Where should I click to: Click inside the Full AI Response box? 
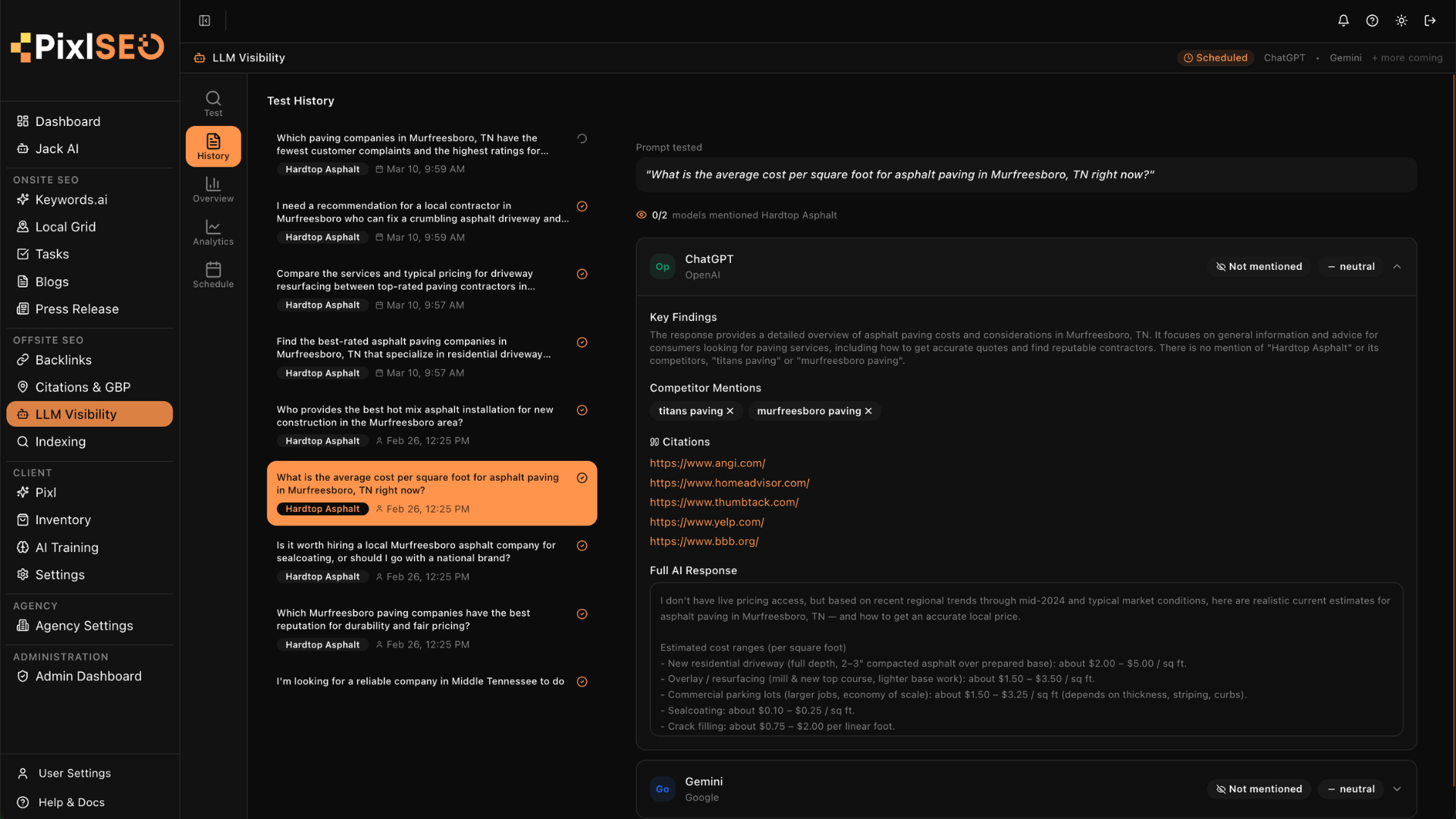pyautogui.click(x=1026, y=659)
